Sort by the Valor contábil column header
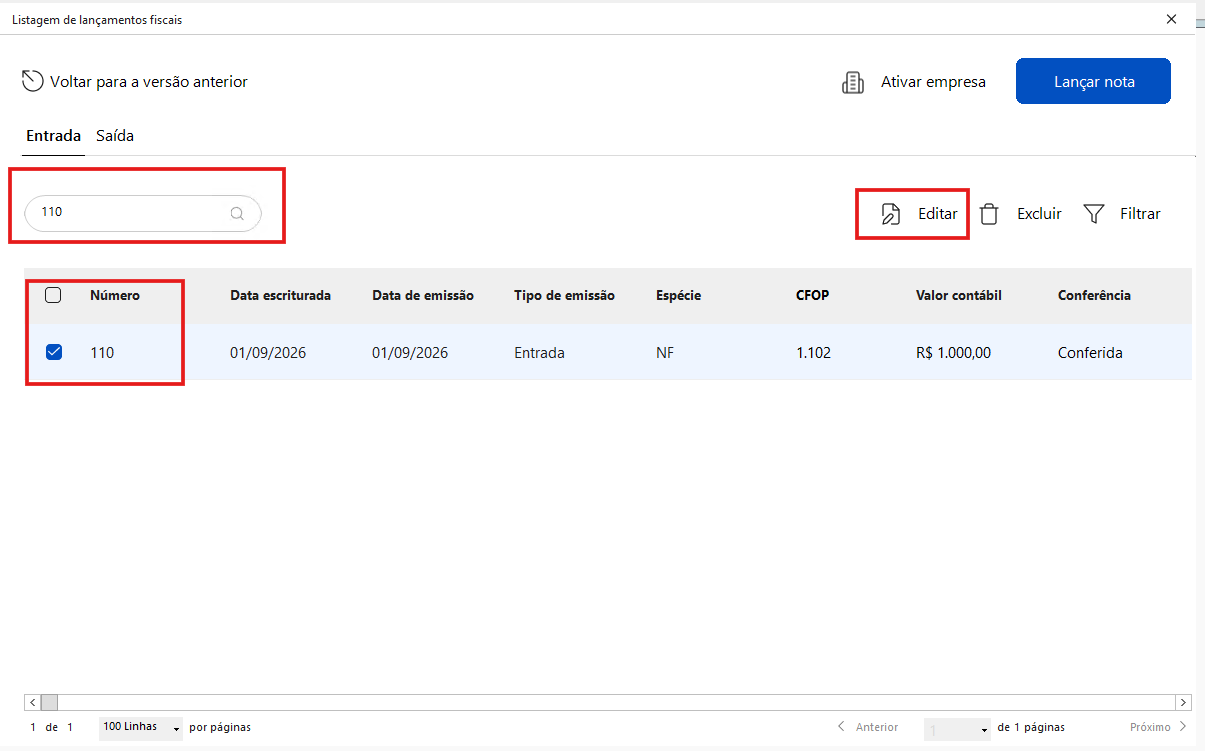The width and height of the screenshot is (1205, 751). click(x=958, y=295)
